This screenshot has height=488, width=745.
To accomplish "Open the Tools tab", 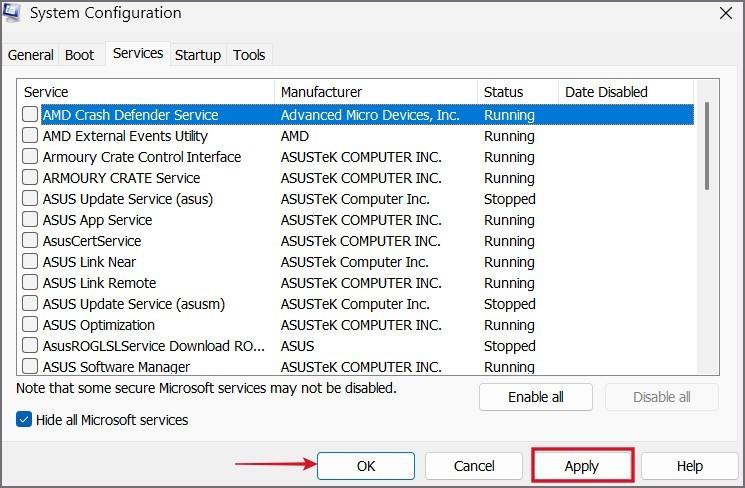I will click(x=249, y=55).
